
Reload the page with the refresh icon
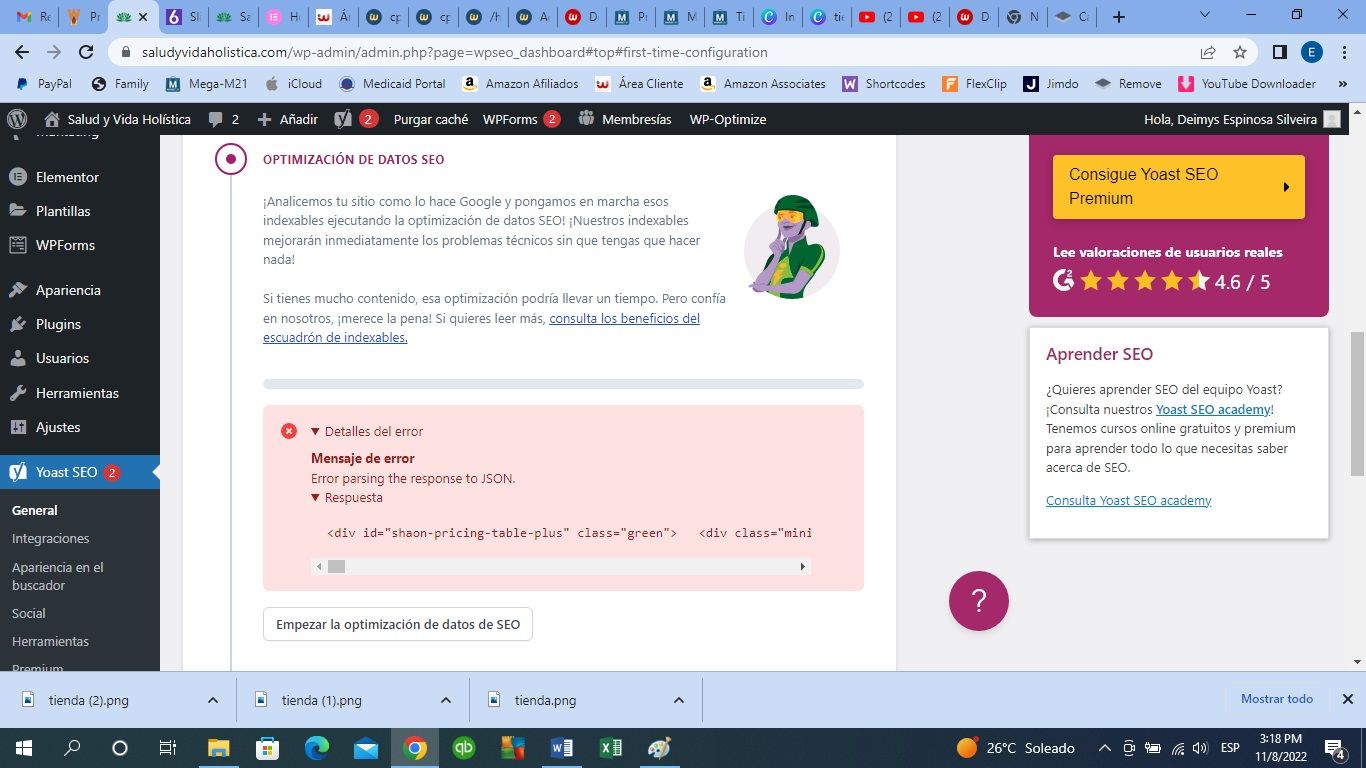[x=86, y=52]
